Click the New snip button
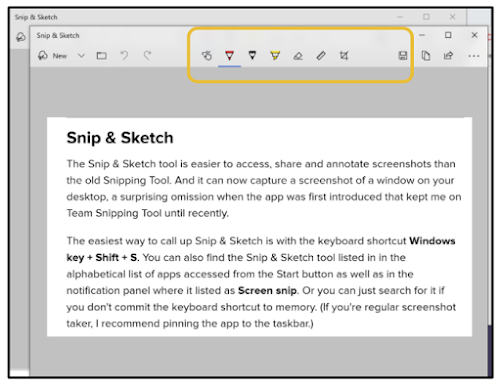The height and width of the screenshot is (387, 501). tap(53, 56)
